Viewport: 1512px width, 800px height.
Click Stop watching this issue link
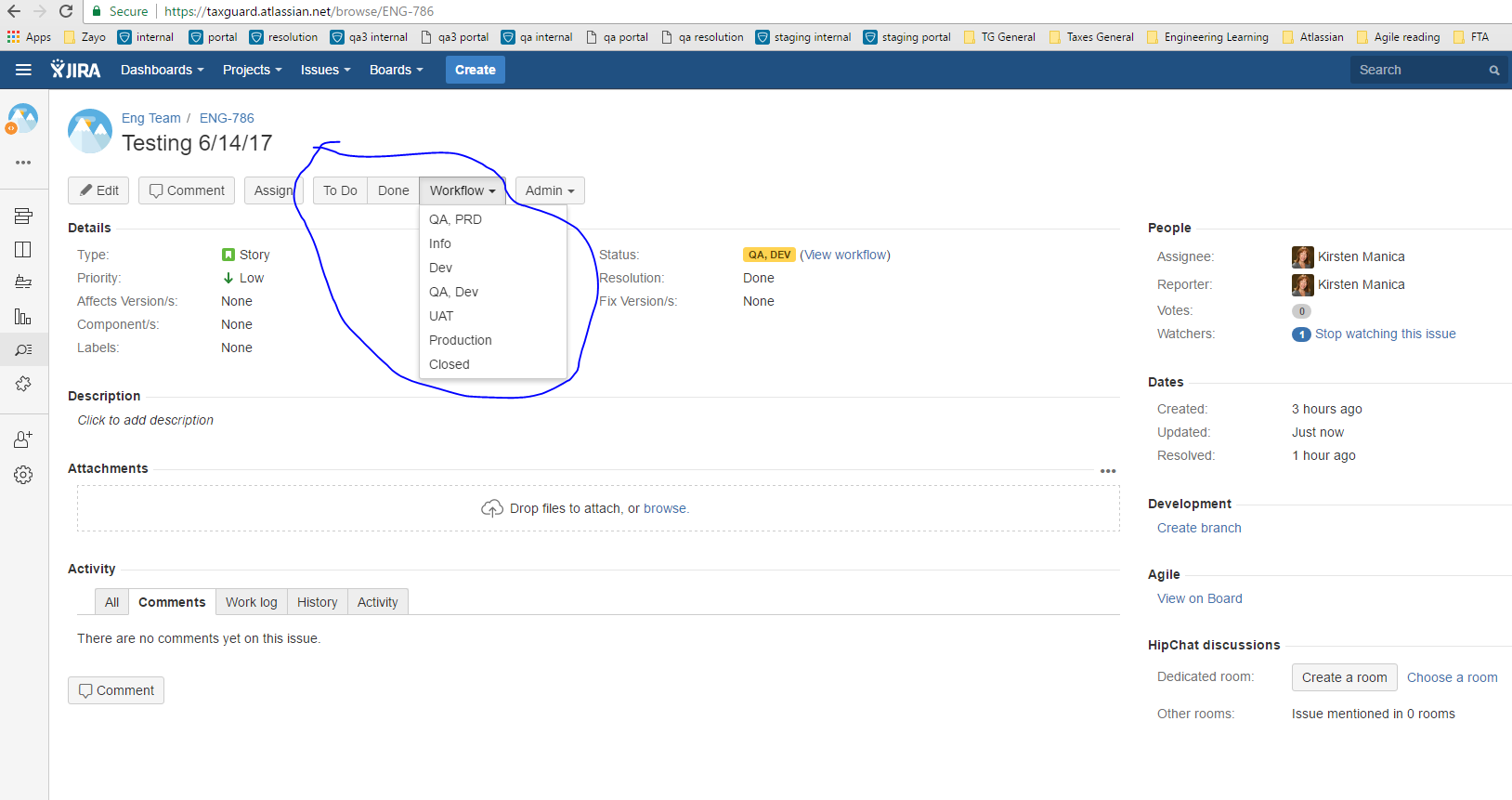1386,334
